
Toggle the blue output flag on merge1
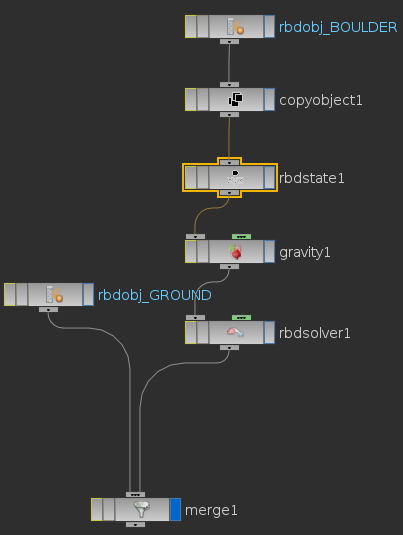click(x=175, y=509)
